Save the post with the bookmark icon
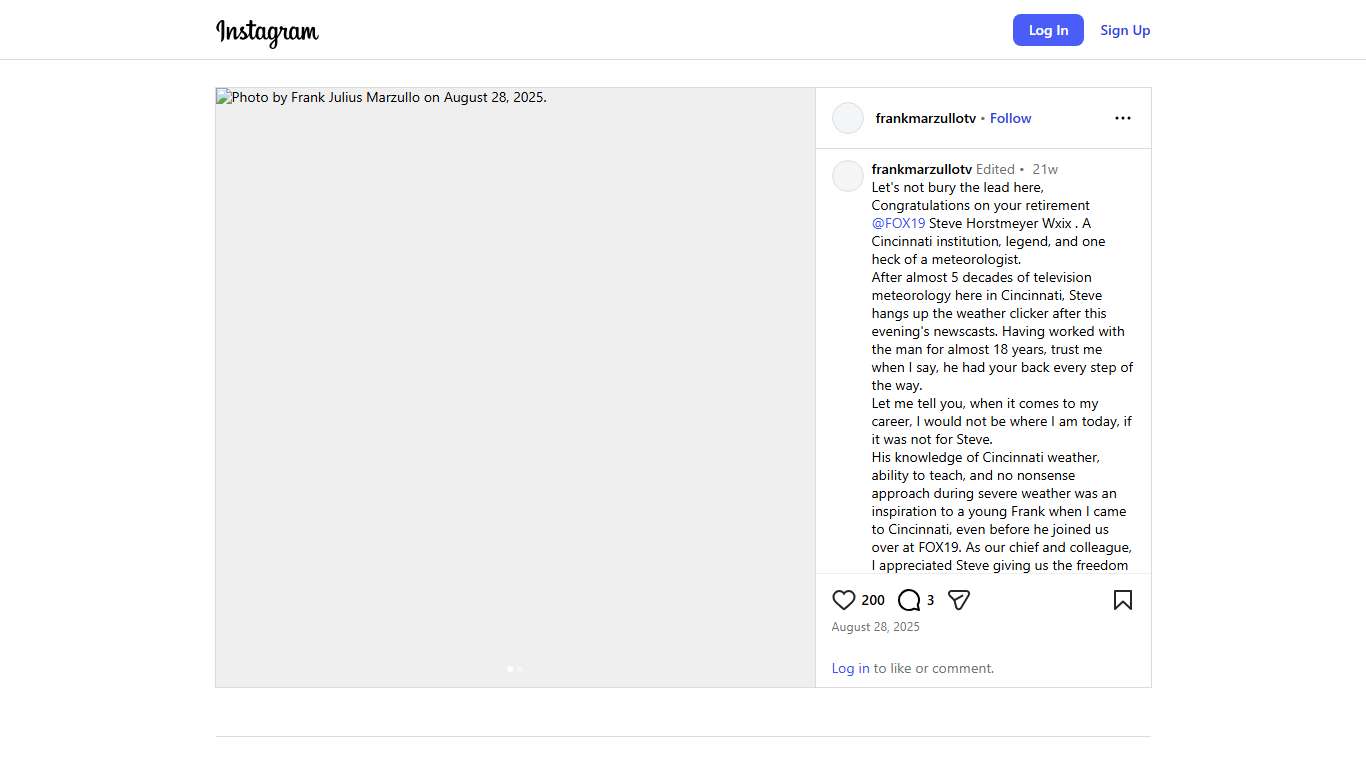Viewport: 1366px width, 768px height. (x=1123, y=600)
